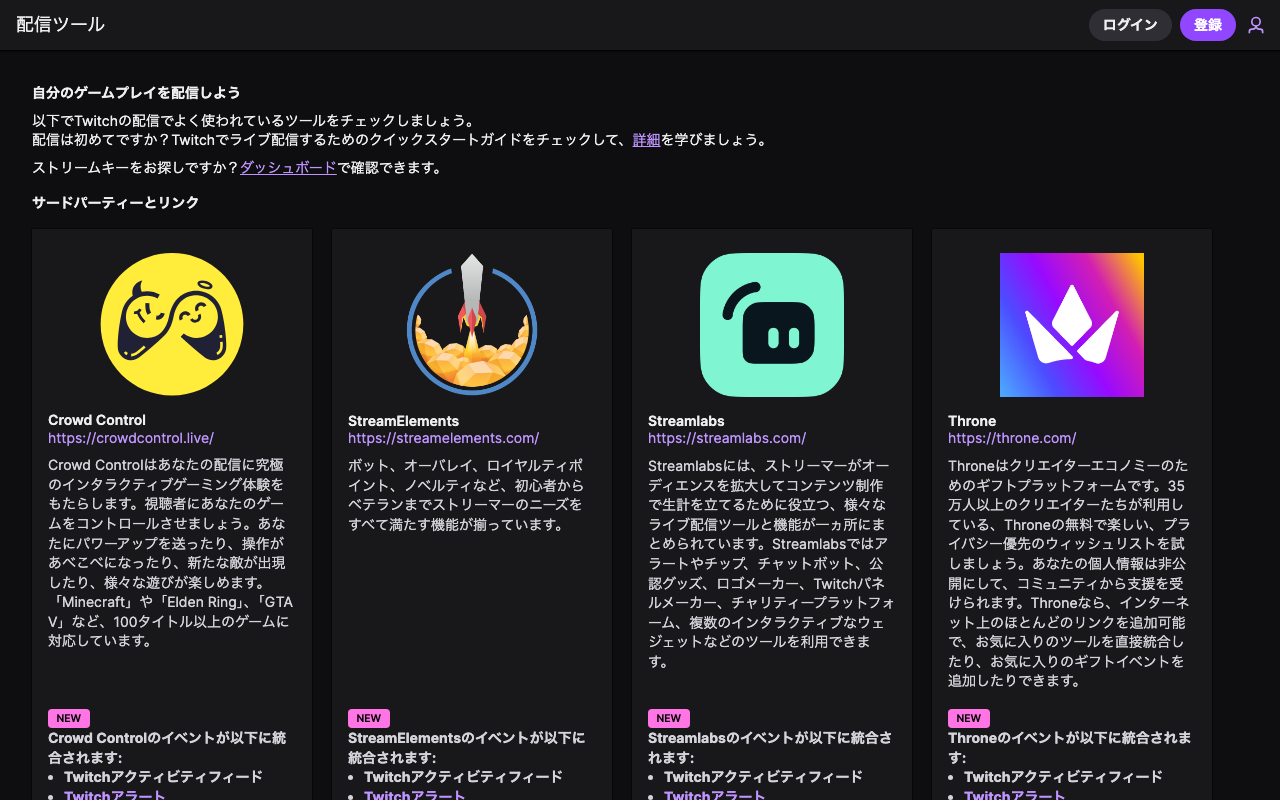Click the ログイン button
Screen dimensions: 1280x800
click(x=1130, y=25)
